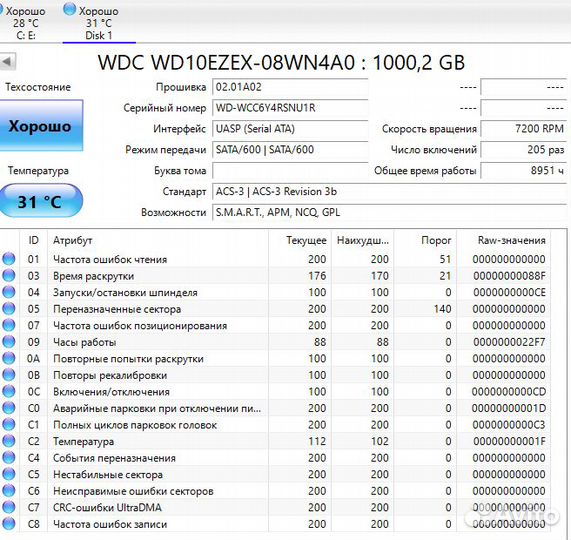The image size is (571, 540).
Task: Select the standard field ACS-3 Revision 3b
Action: [x=389, y=192]
